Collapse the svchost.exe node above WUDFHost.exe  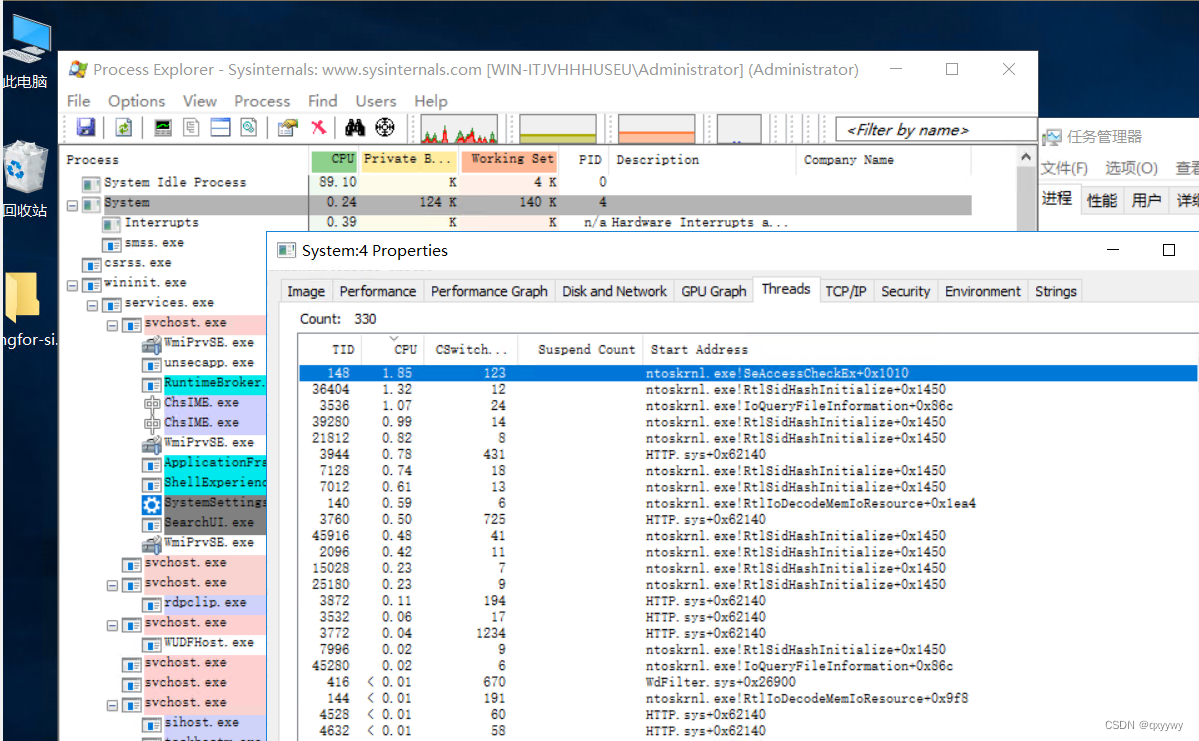pos(112,625)
